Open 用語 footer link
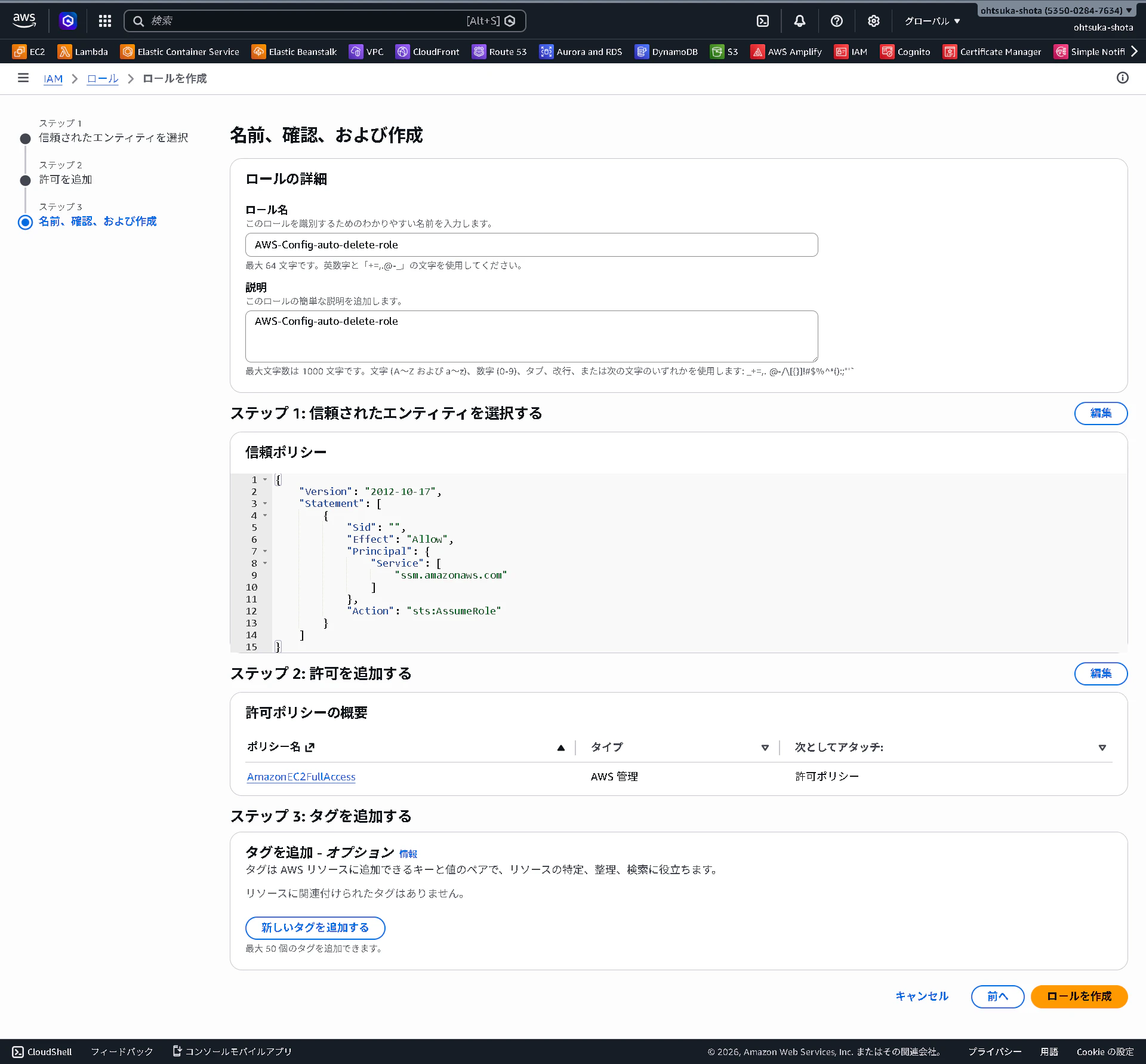 point(1049,1052)
